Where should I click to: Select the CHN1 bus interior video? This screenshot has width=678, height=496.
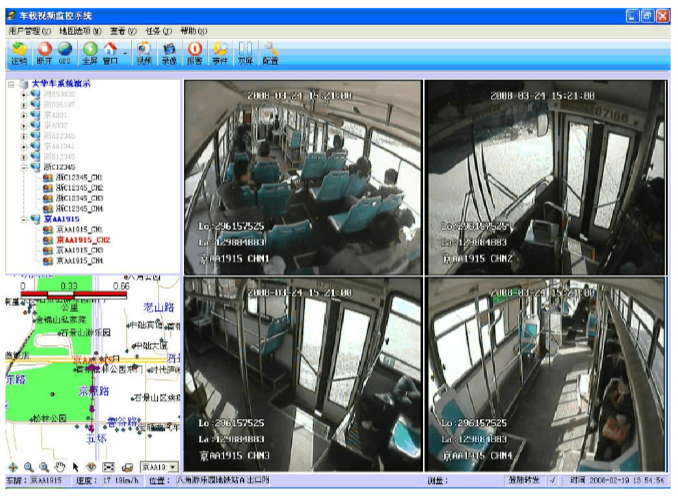[x=303, y=177]
